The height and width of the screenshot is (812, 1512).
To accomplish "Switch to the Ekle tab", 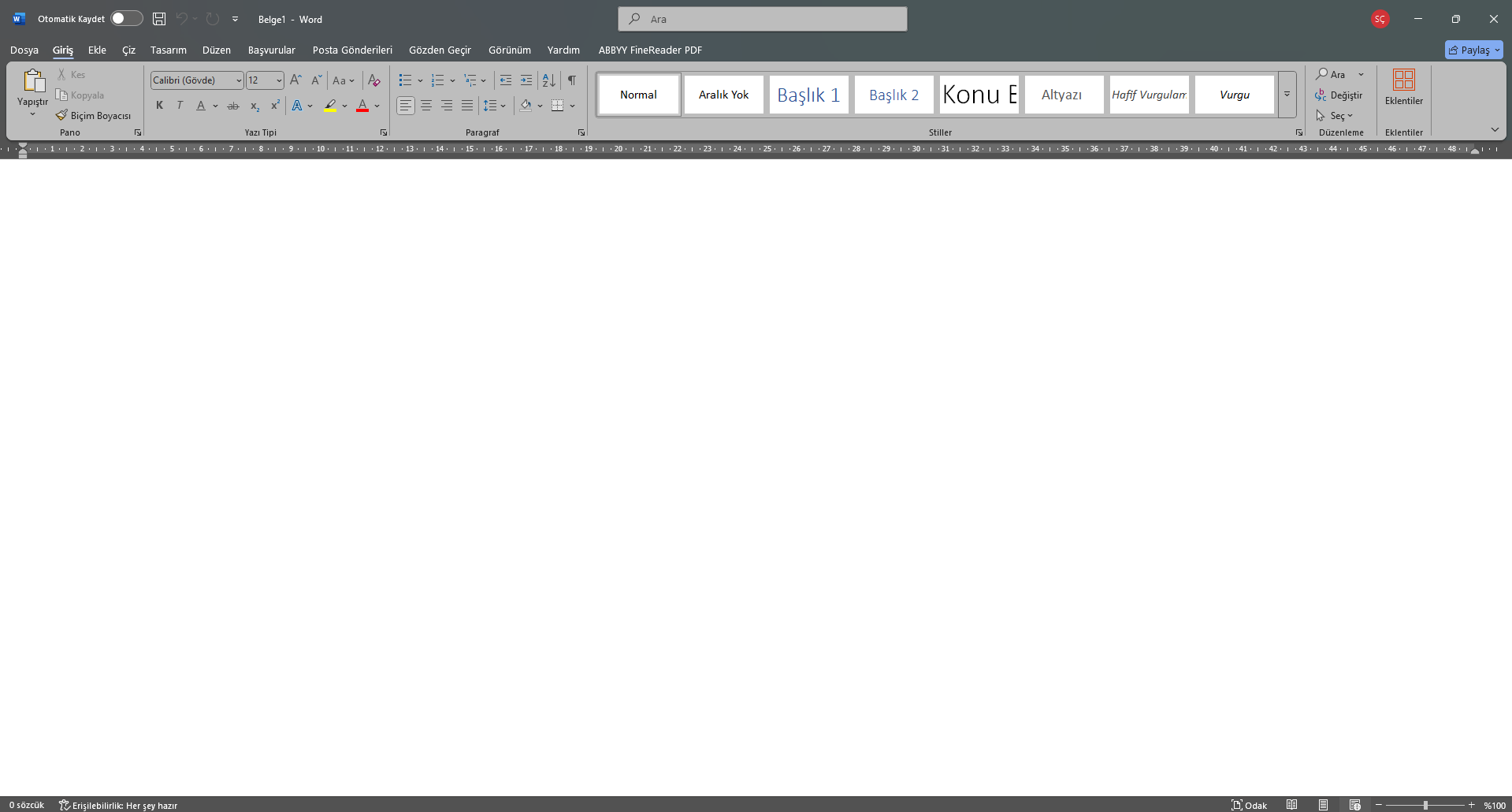I will click(97, 50).
